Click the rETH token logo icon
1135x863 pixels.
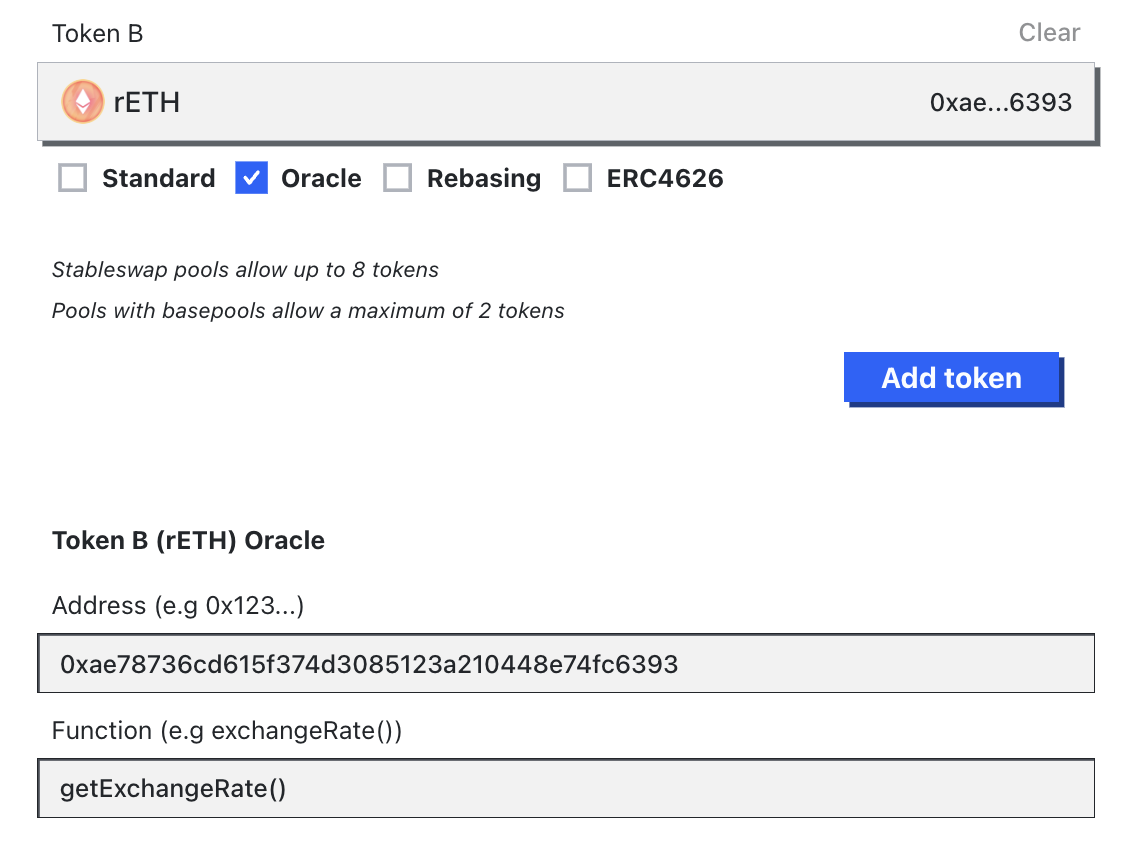(x=83, y=102)
